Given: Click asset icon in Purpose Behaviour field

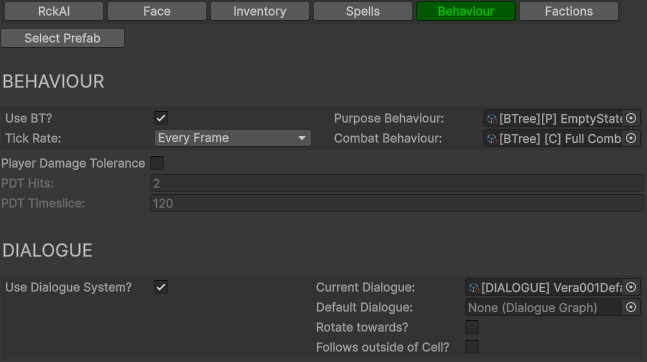Looking at the screenshot, I should pos(492,119).
